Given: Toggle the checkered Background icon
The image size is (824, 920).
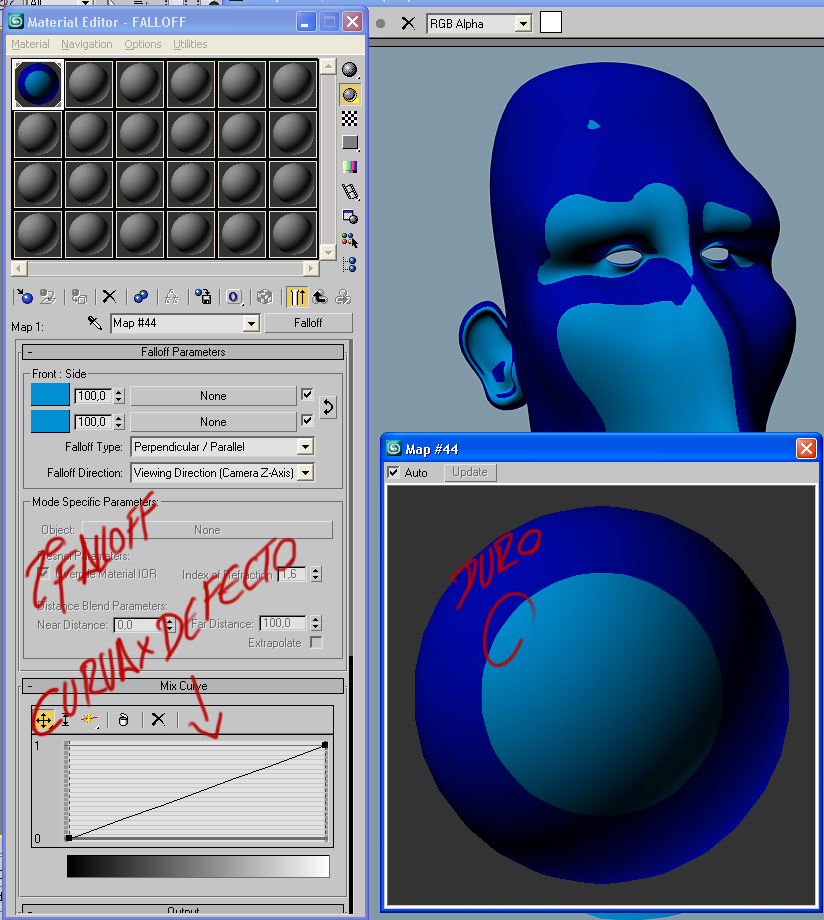Looking at the screenshot, I should (x=350, y=119).
